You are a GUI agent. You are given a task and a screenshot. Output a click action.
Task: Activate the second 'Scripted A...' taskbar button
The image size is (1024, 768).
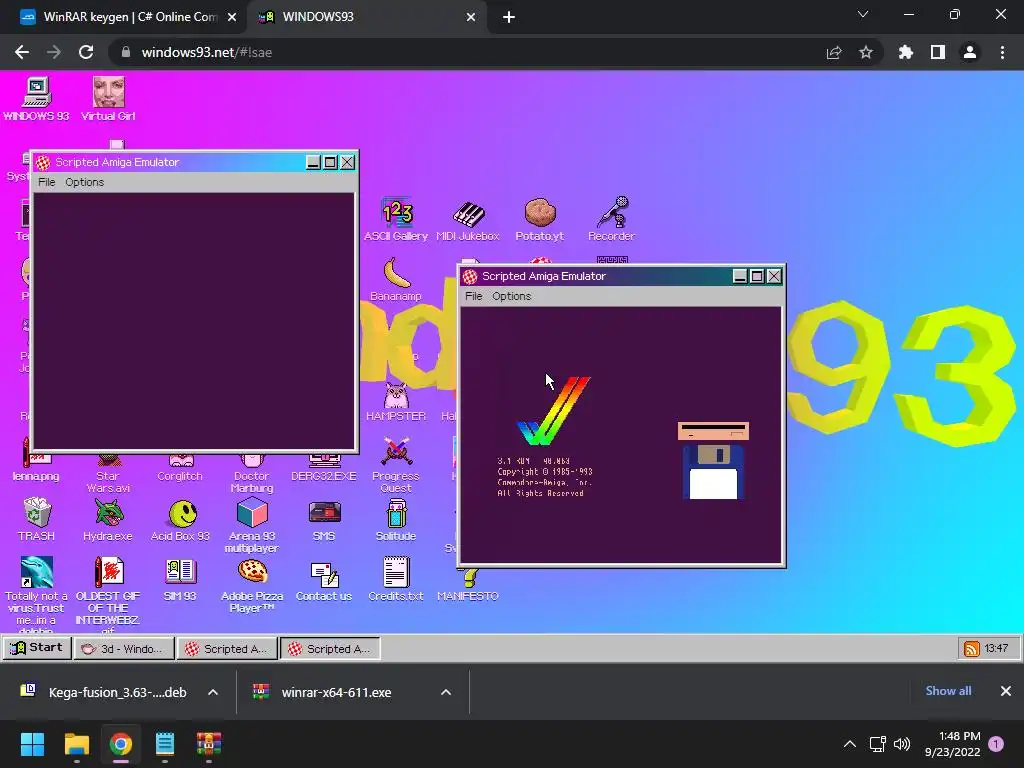click(330, 648)
